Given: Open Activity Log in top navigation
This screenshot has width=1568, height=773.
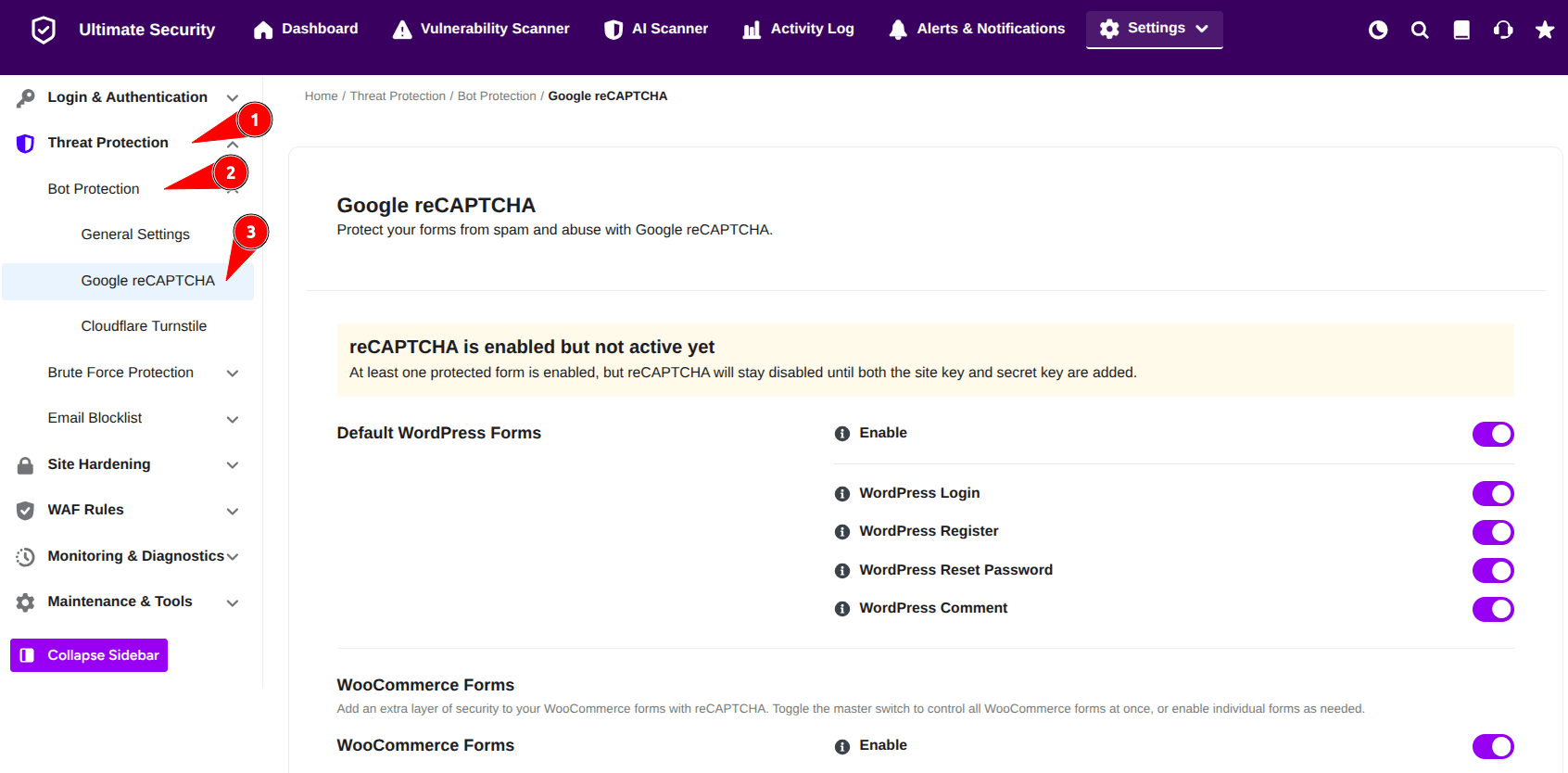Looking at the screenshot, I should [799, 30].
